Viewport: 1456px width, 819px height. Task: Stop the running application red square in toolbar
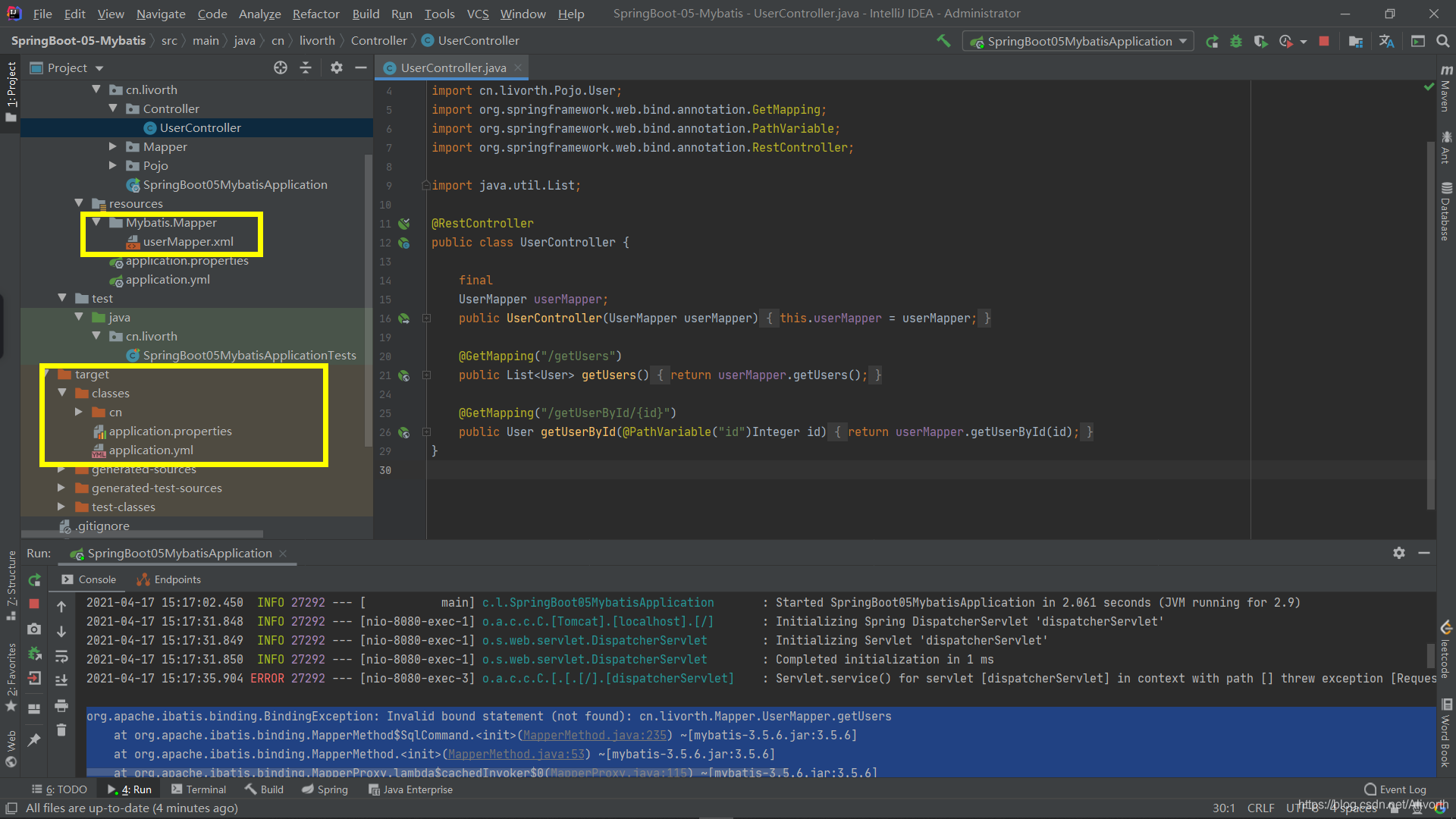pyautogui.click(x=1324, y=41)
